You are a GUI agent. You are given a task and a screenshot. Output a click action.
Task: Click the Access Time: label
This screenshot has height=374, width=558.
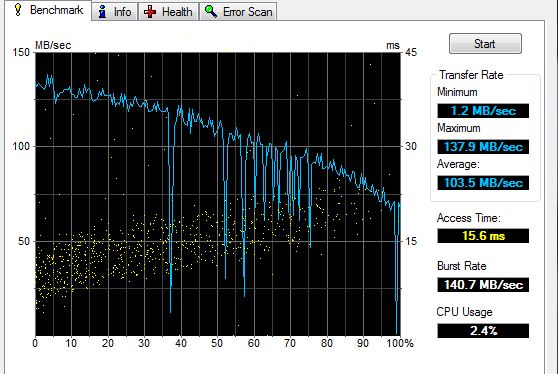pyautogui.click(x=469, y=218)
